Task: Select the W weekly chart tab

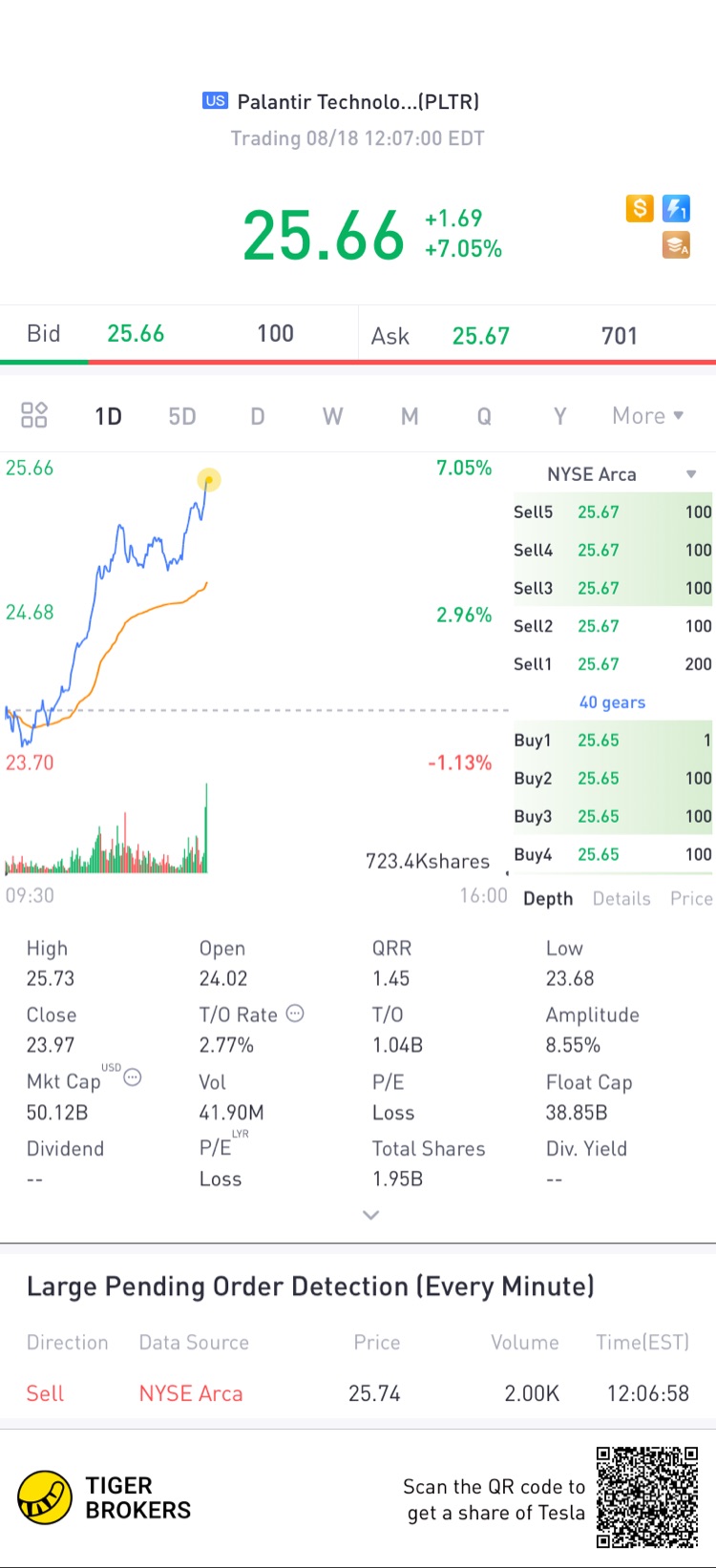Action: pyautogui.click(x=332, y=416)
